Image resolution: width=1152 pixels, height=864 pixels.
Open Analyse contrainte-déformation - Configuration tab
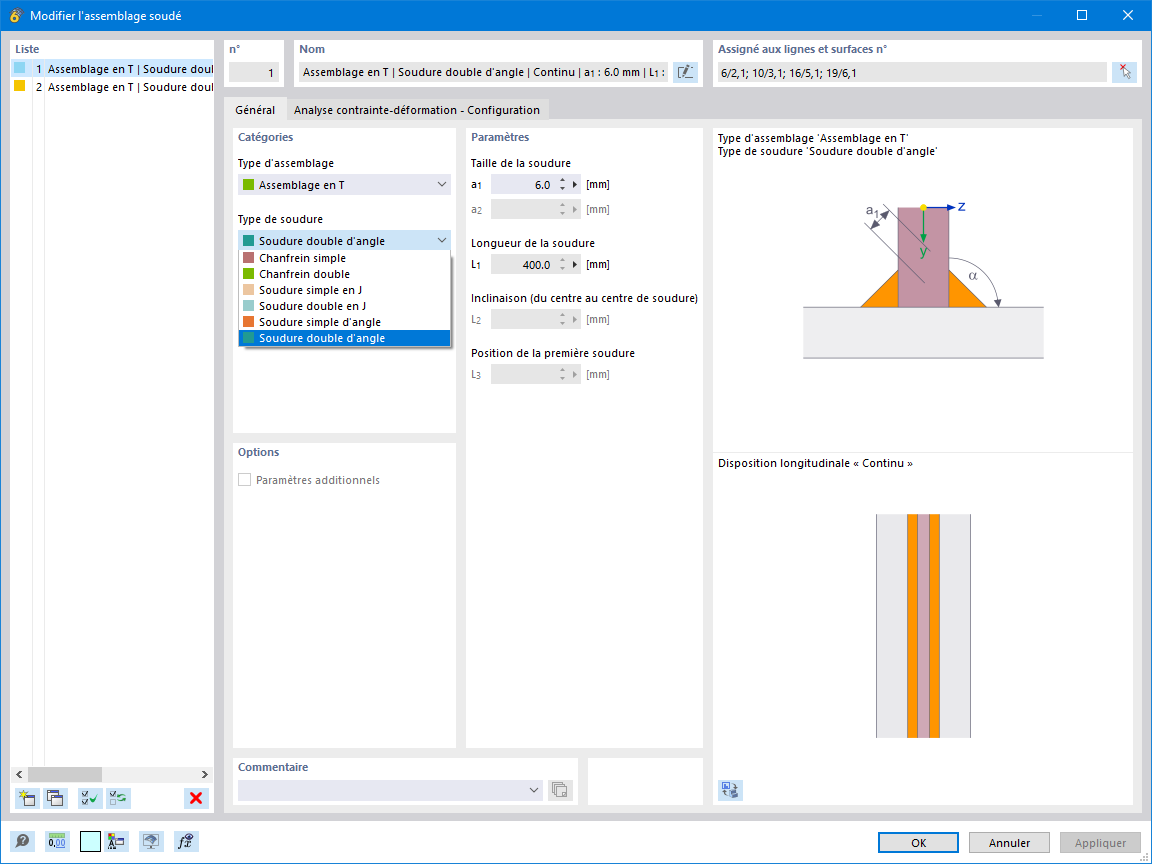pos(417,109)
